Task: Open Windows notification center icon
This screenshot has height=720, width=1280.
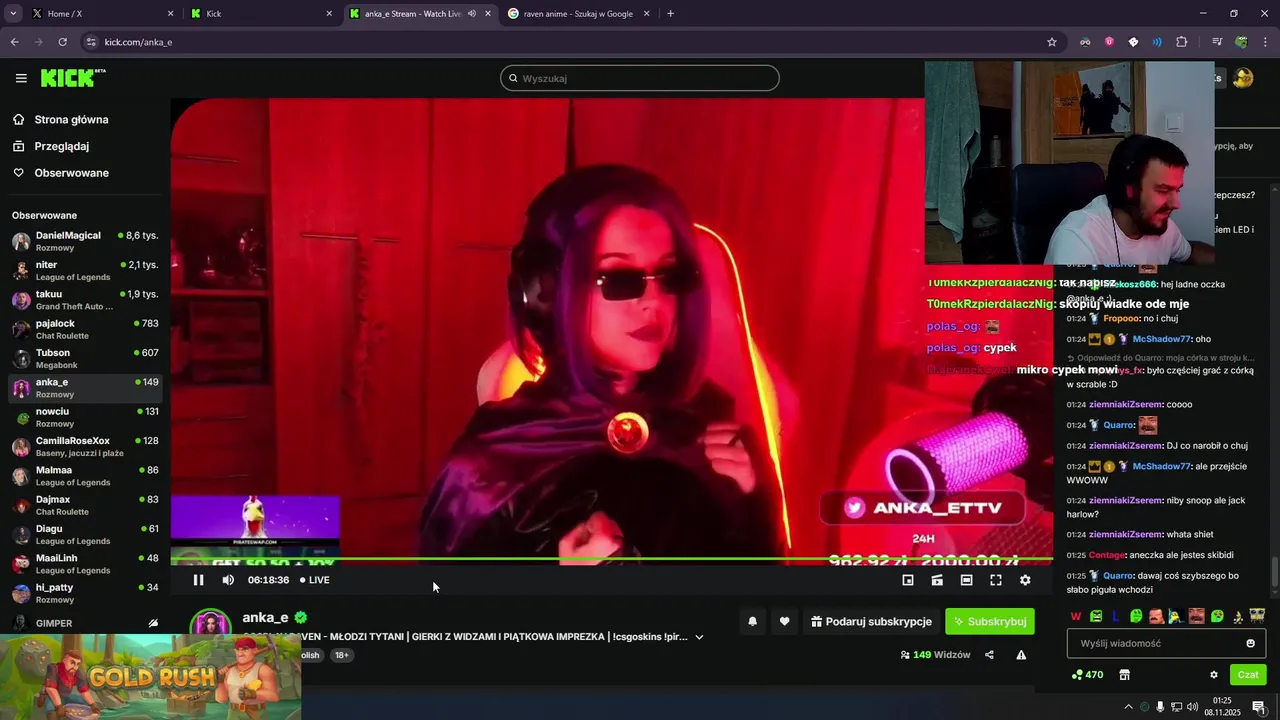Action: [1259, 707]
